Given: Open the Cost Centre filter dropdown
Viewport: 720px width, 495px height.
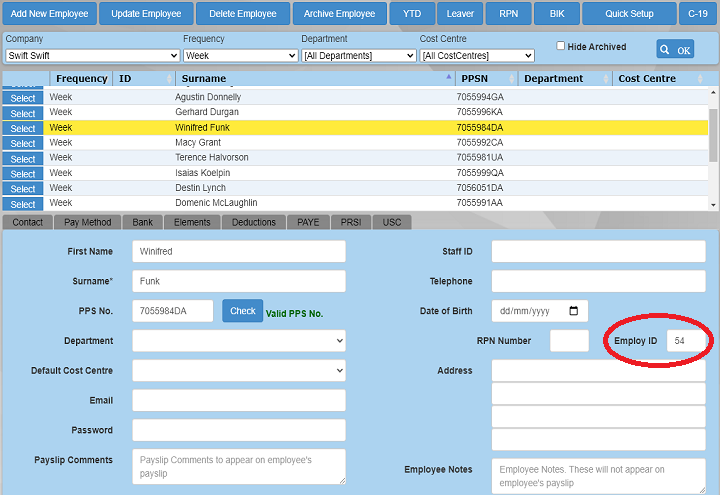Looking at the screenshot, I should (x=476, y=56).
